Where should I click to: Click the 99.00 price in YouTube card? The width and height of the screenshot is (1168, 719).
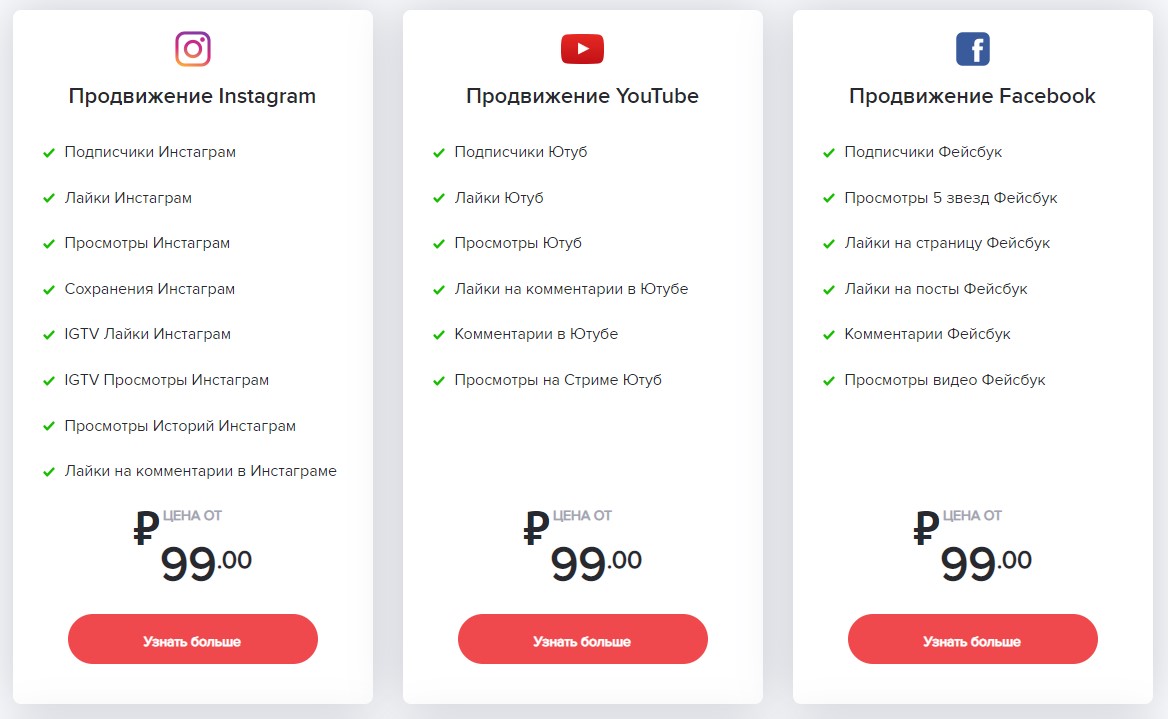(596, 563)
